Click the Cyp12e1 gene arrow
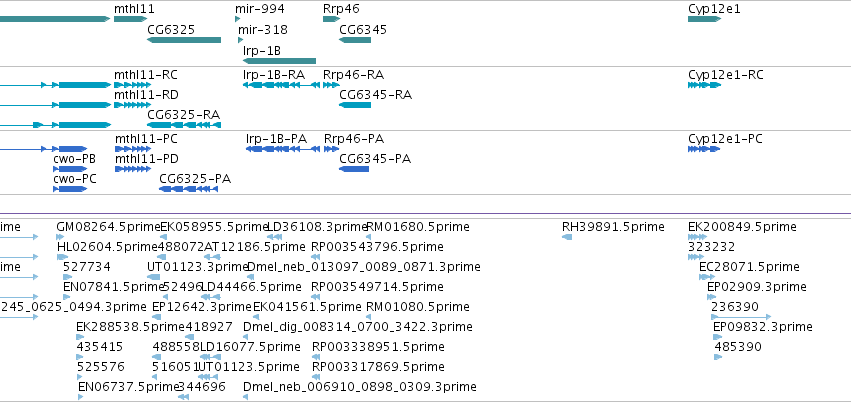 tap(704, 19)
